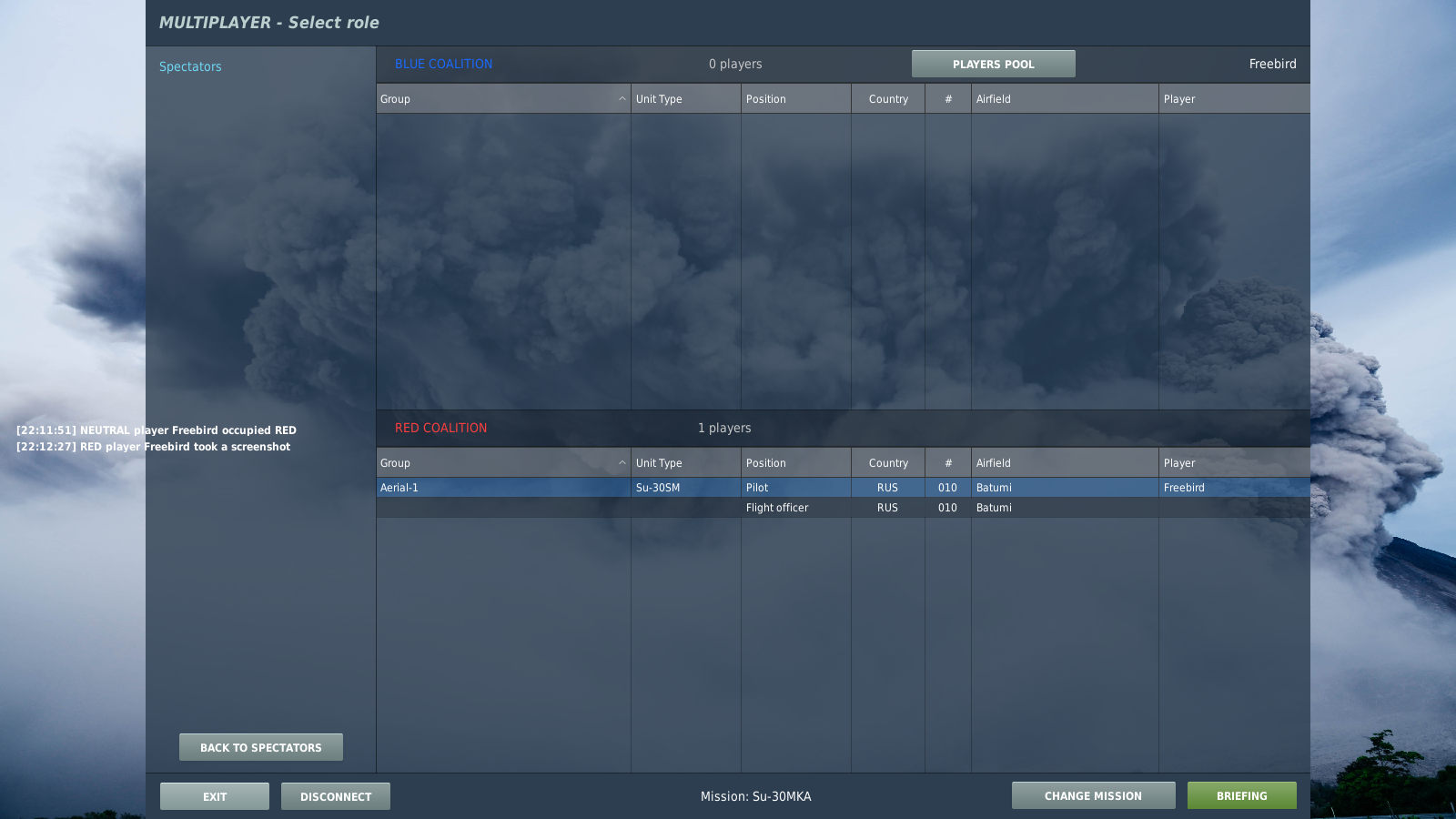The image size is (1456, 819).
Task: Sort Red coalition table by Group
Action: click(503, 462)
